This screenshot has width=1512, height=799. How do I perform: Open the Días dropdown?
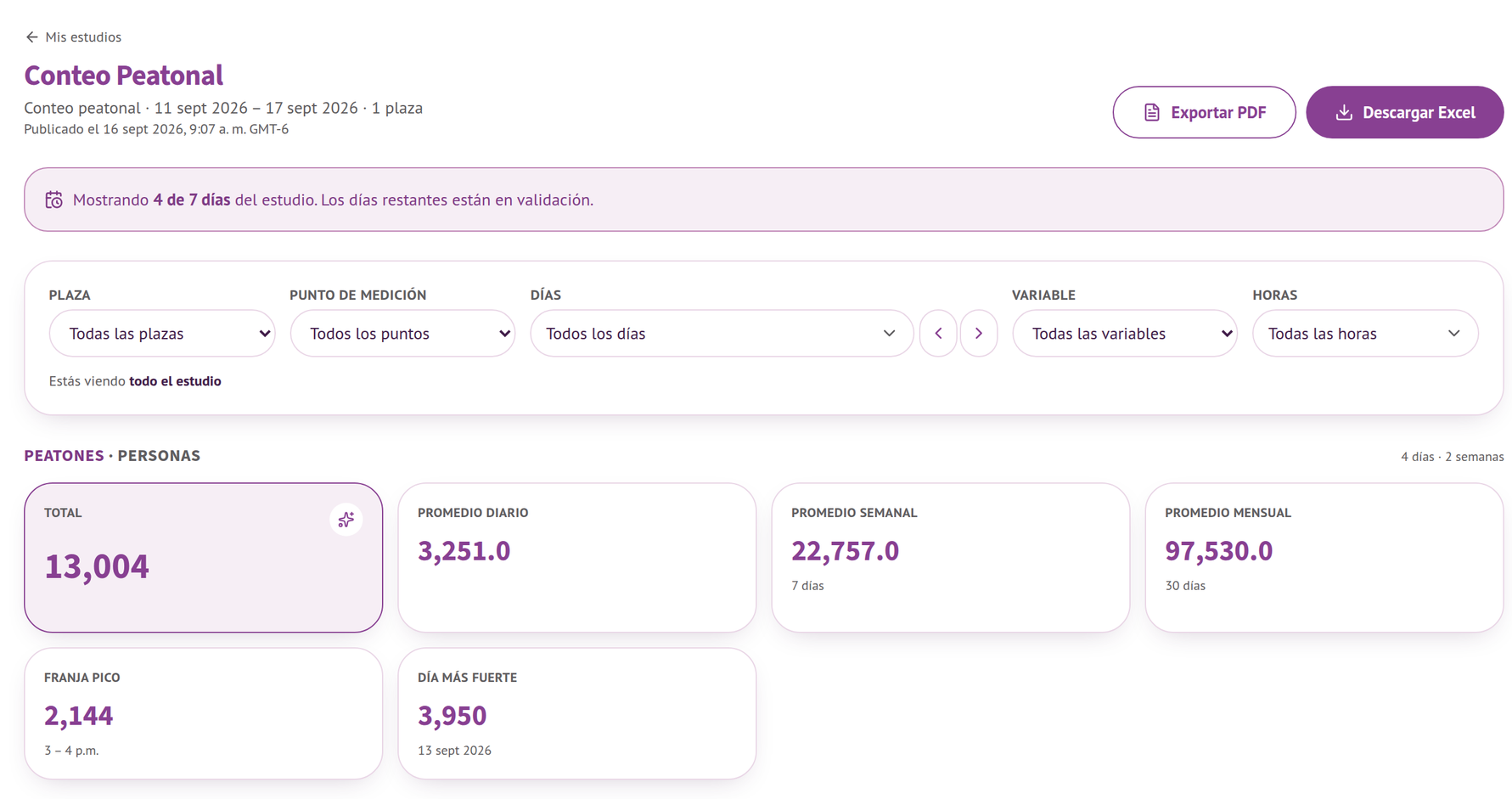tap(722, 333)
